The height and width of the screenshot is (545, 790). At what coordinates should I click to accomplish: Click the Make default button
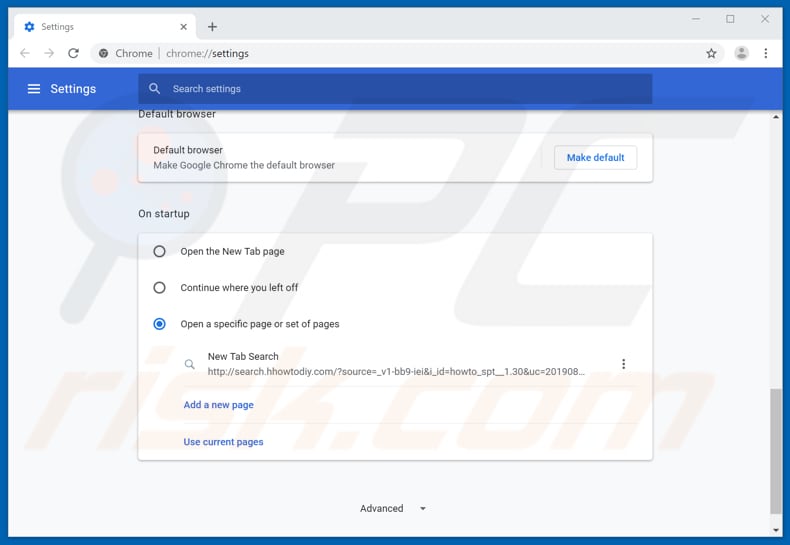tap(595, 158)
